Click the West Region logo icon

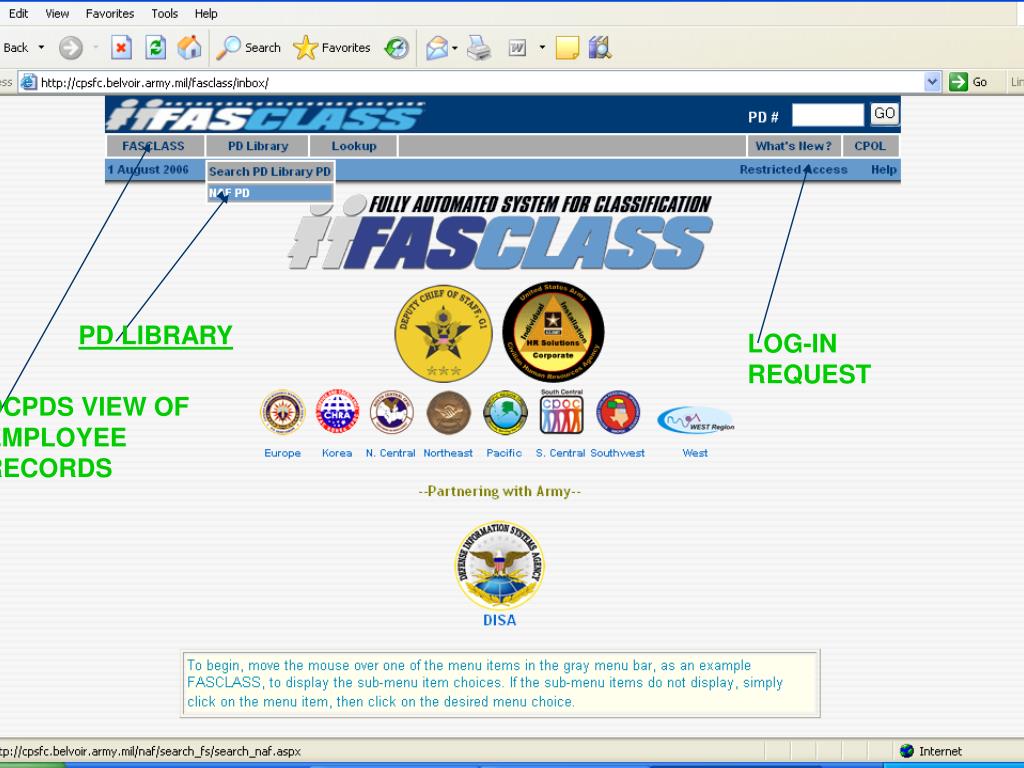pos(696,421)
